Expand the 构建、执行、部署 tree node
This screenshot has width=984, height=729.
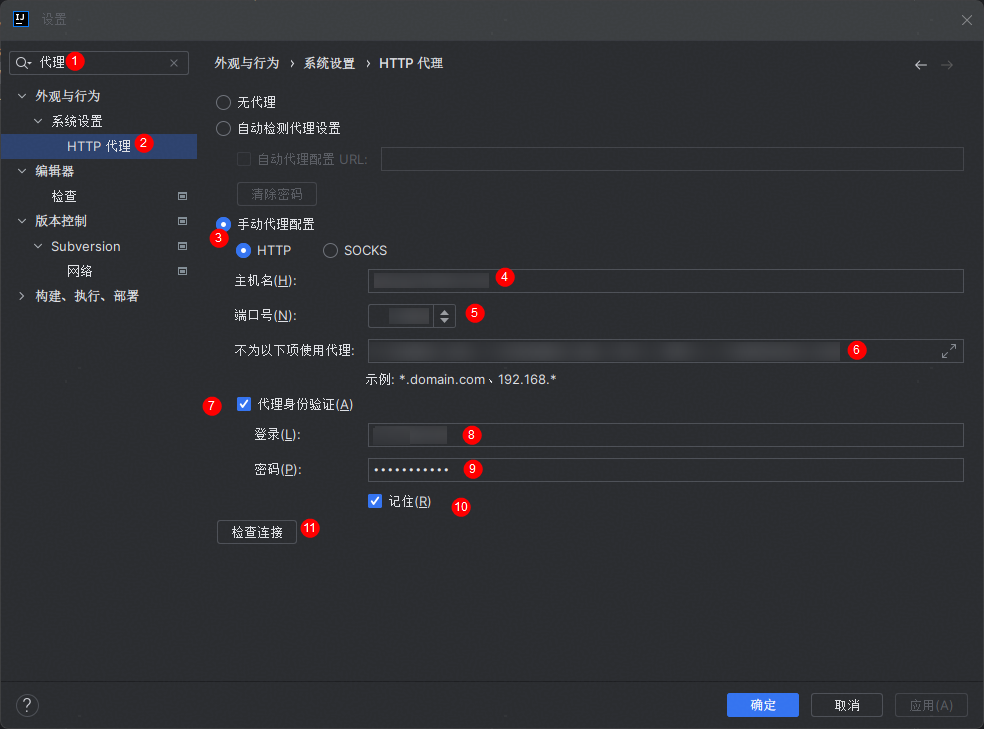(22, 296)
